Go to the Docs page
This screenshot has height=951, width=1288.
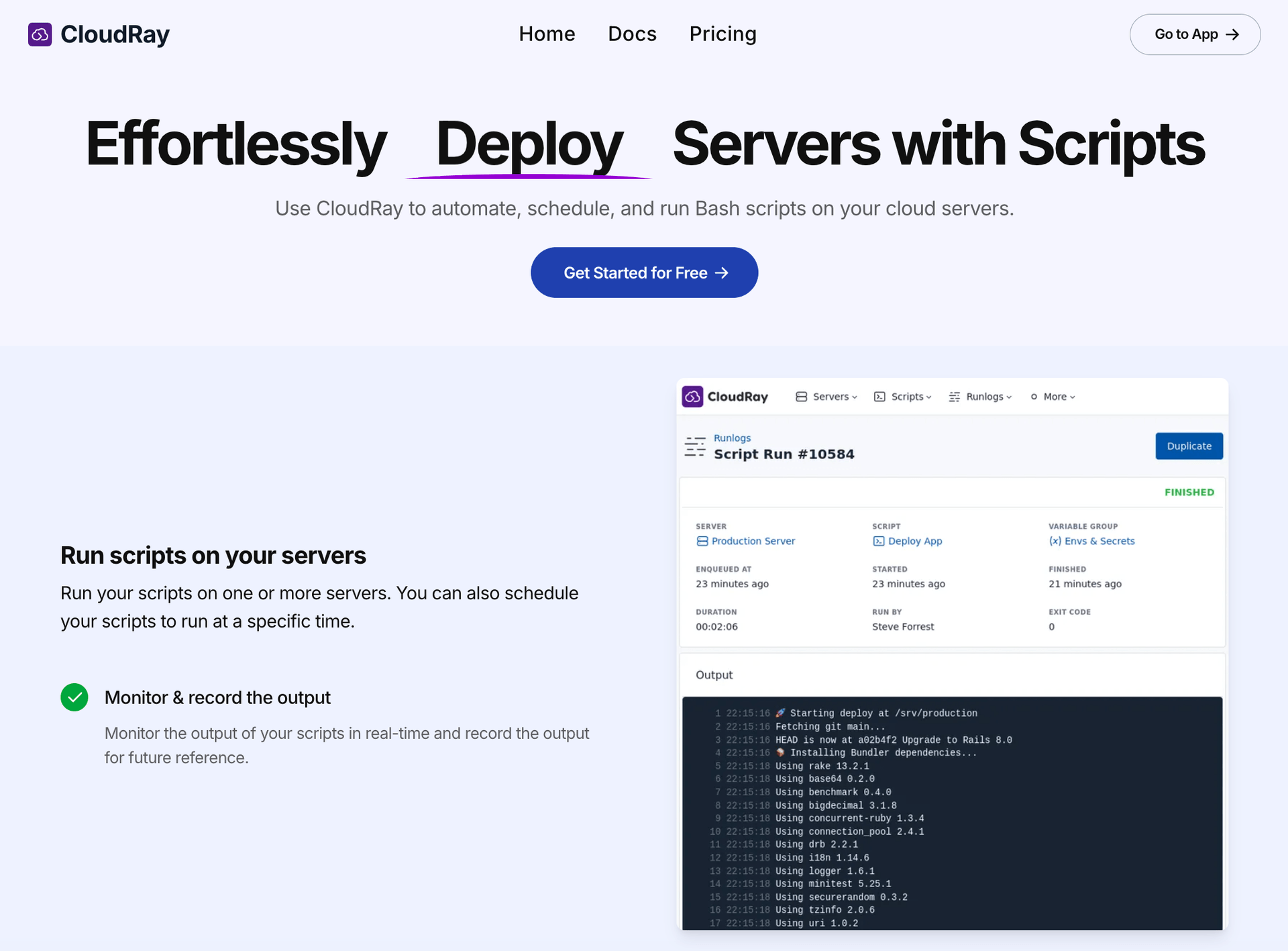[632, 34]
